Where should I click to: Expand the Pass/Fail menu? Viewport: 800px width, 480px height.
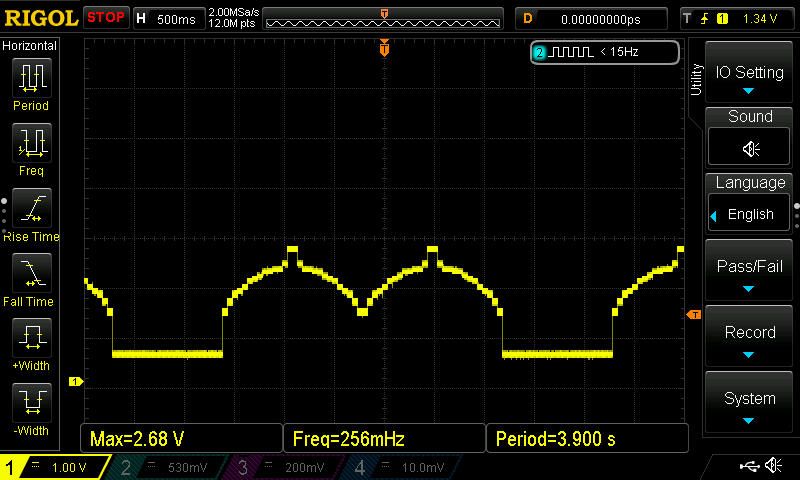click(x=750, y=272)
